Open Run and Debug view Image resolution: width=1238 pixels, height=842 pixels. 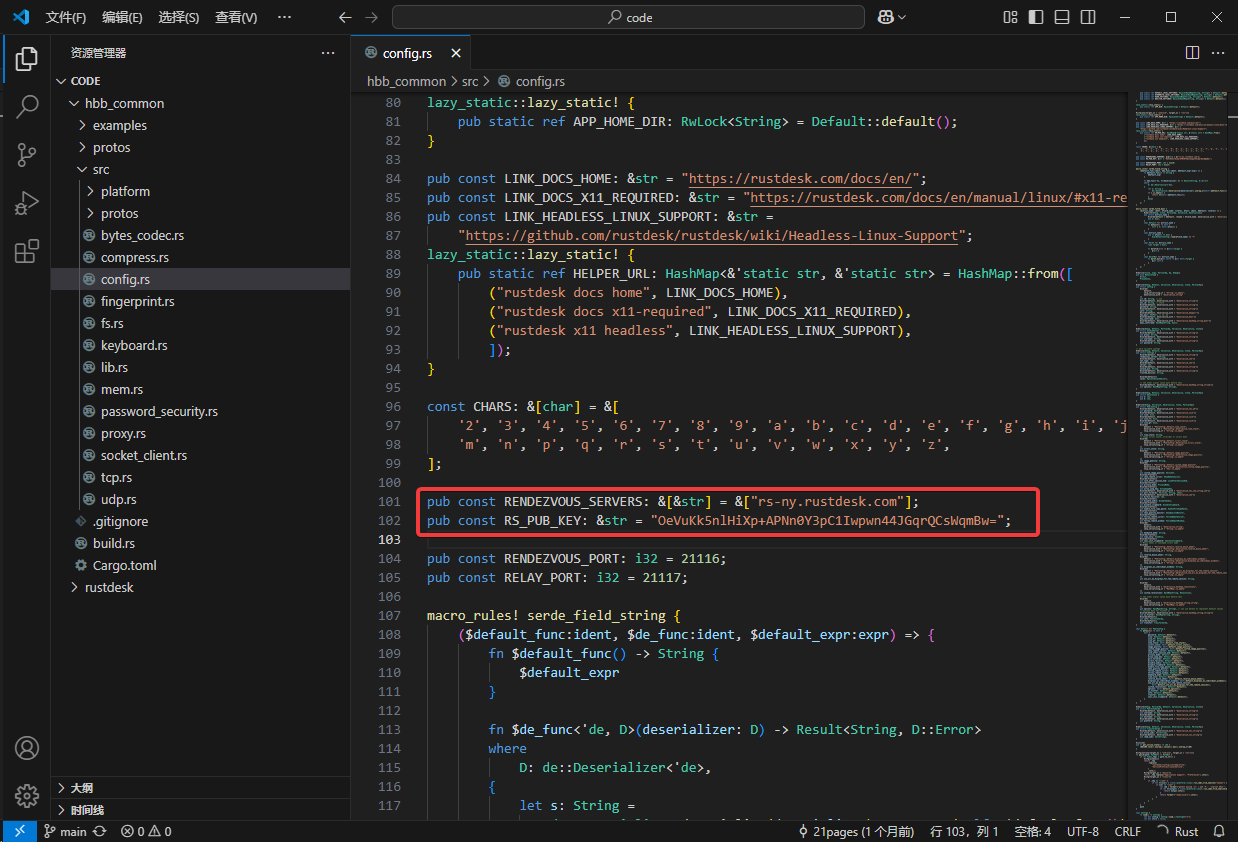(27, 202)
